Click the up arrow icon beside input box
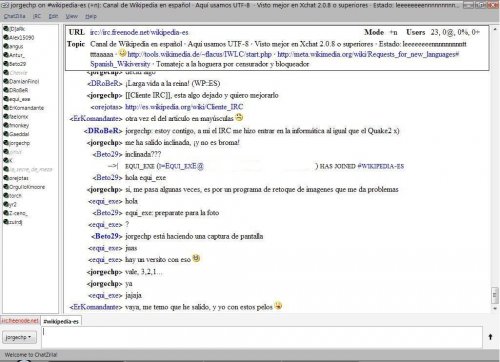 (490, 337)
